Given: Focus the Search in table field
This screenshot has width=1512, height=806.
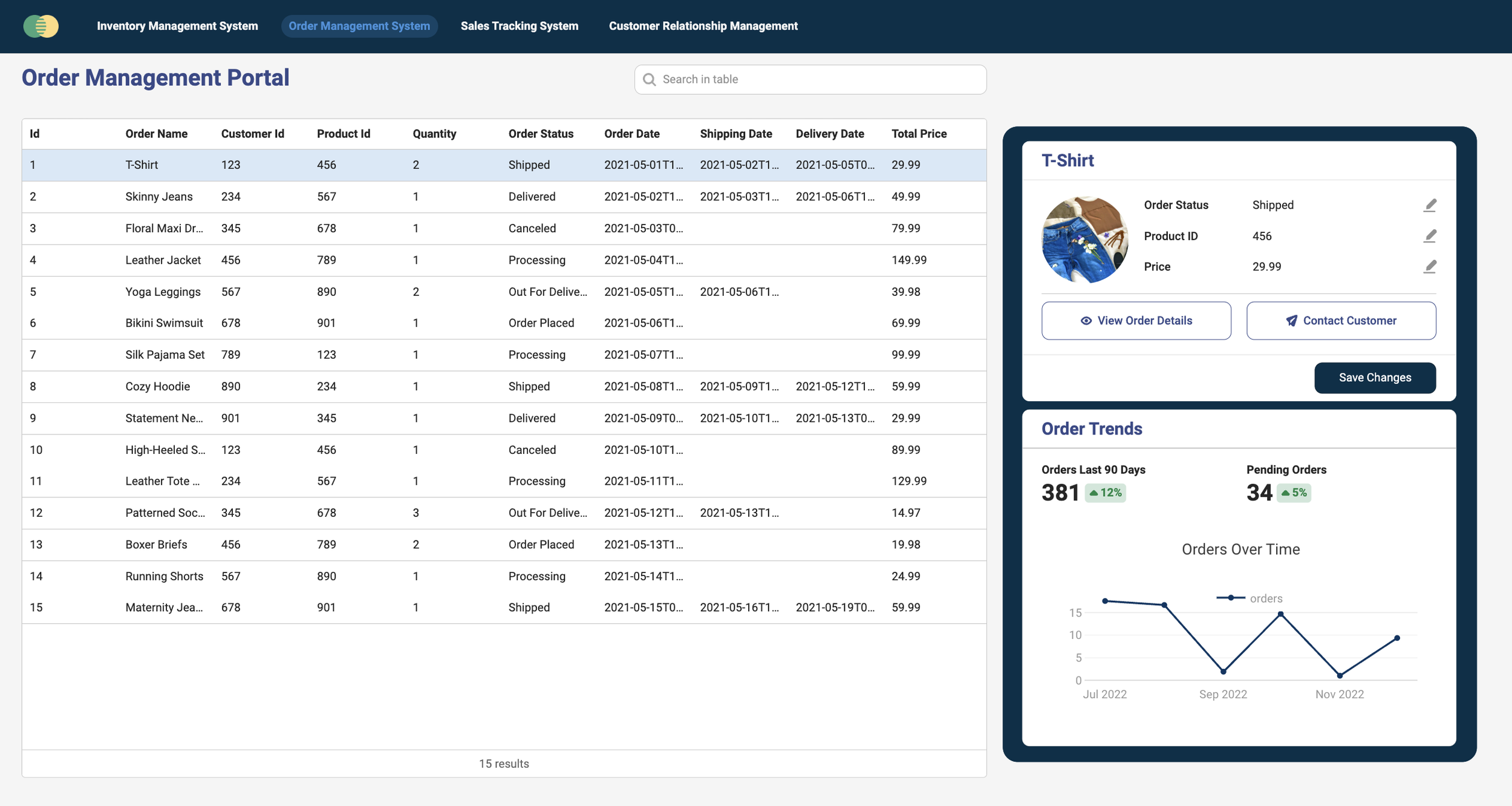Looking at the screenshot, I should coord(810,79).
